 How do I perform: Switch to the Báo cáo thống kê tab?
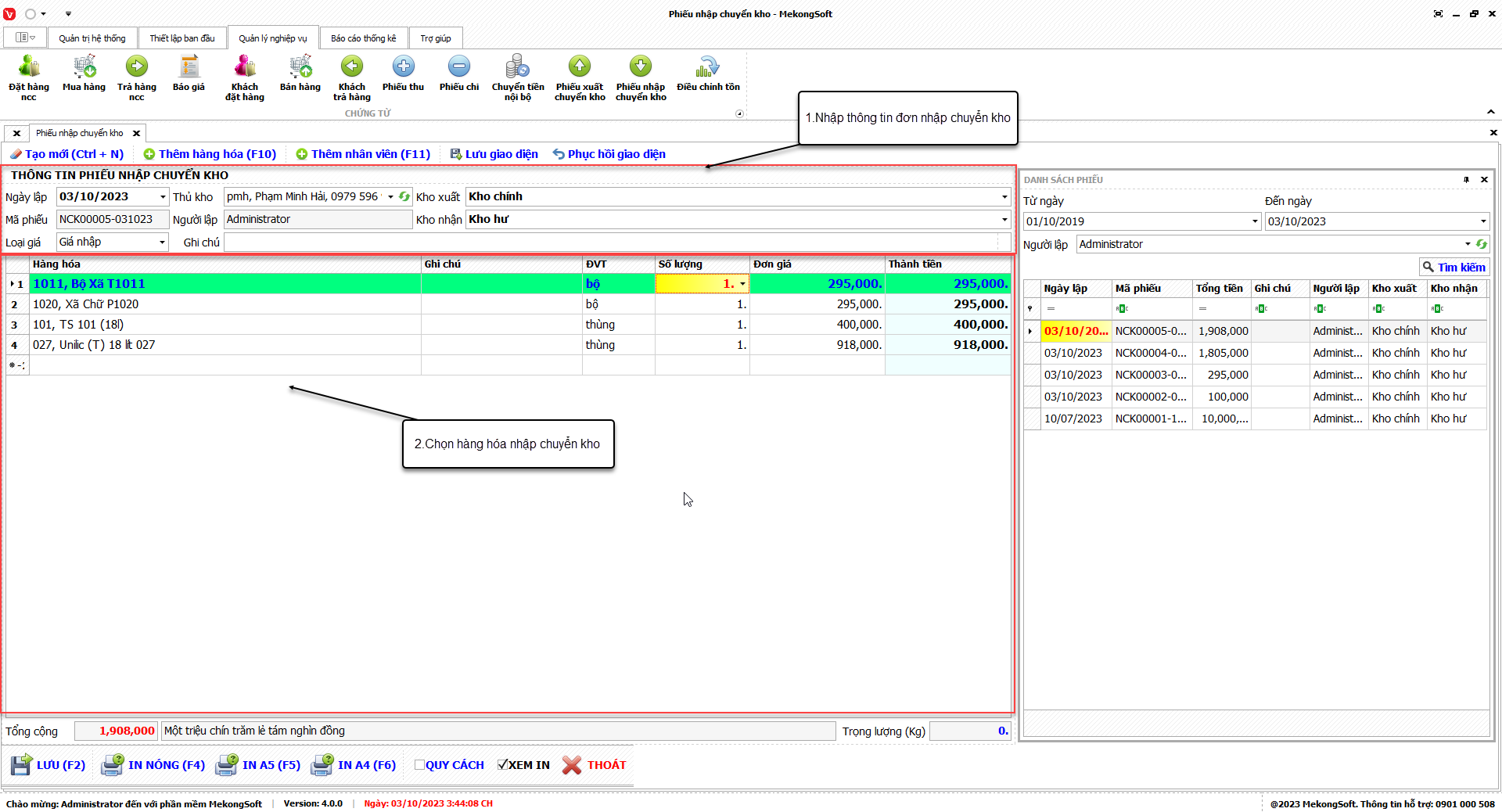coord(363,38)
